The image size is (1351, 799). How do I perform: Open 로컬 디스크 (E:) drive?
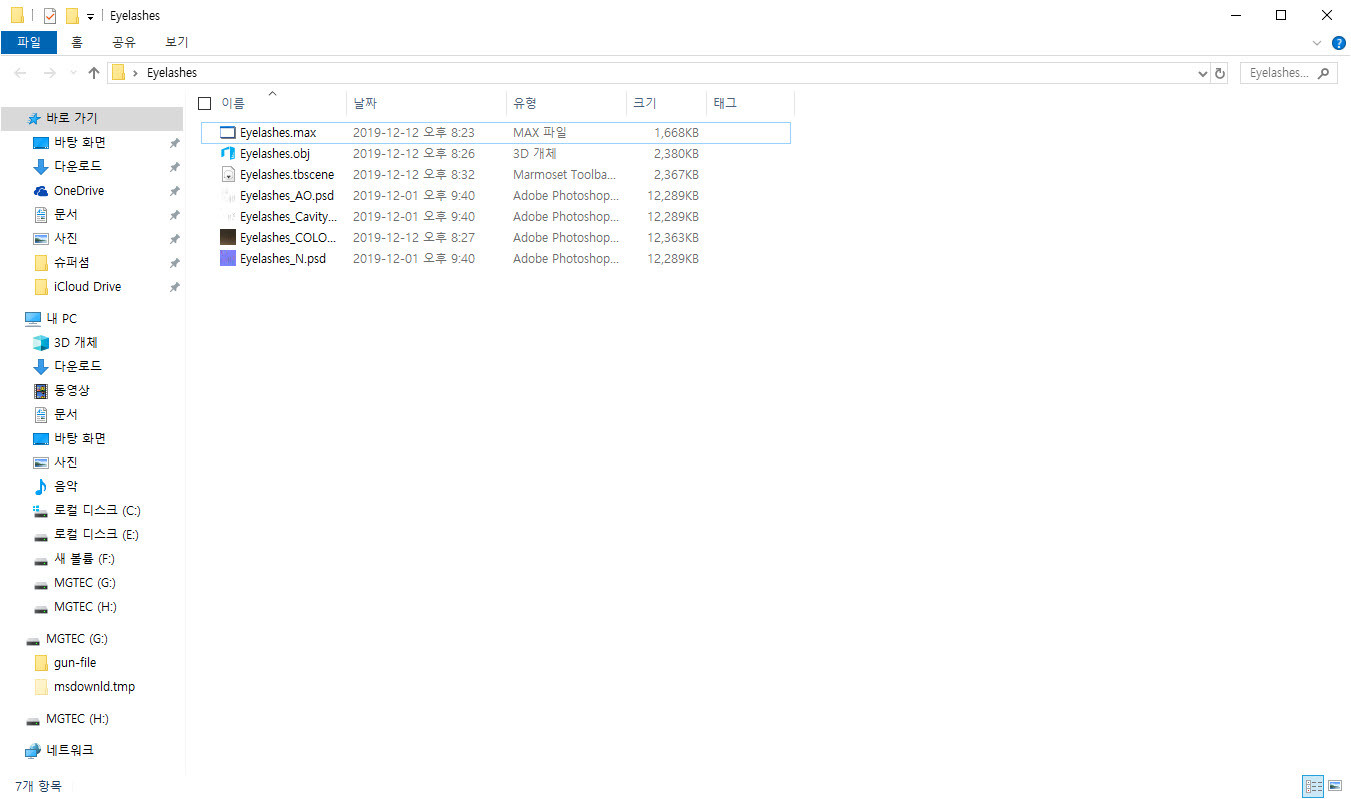click(x=96, y=534)
